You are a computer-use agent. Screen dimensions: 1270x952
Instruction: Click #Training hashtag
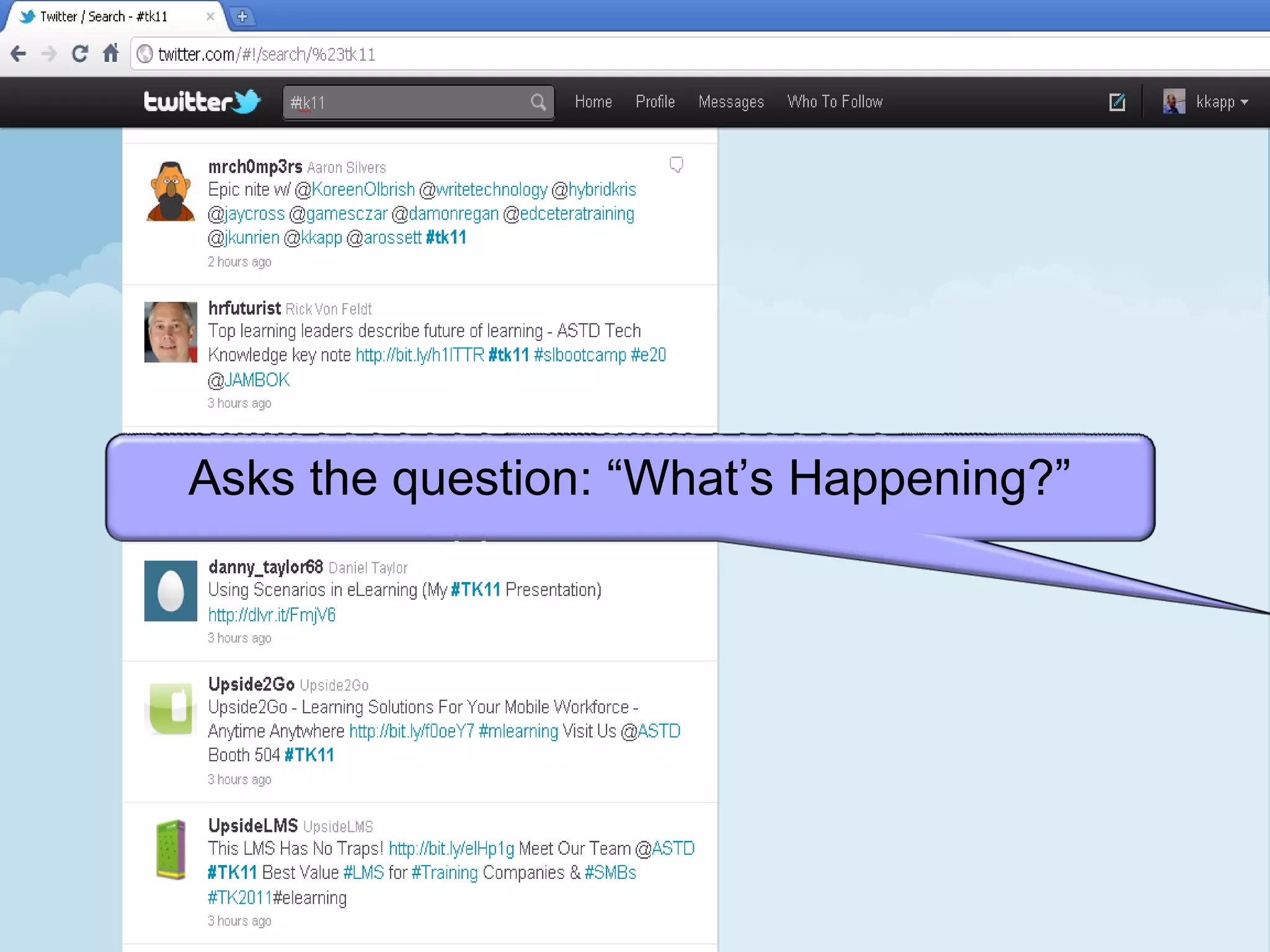pos(445,873)
